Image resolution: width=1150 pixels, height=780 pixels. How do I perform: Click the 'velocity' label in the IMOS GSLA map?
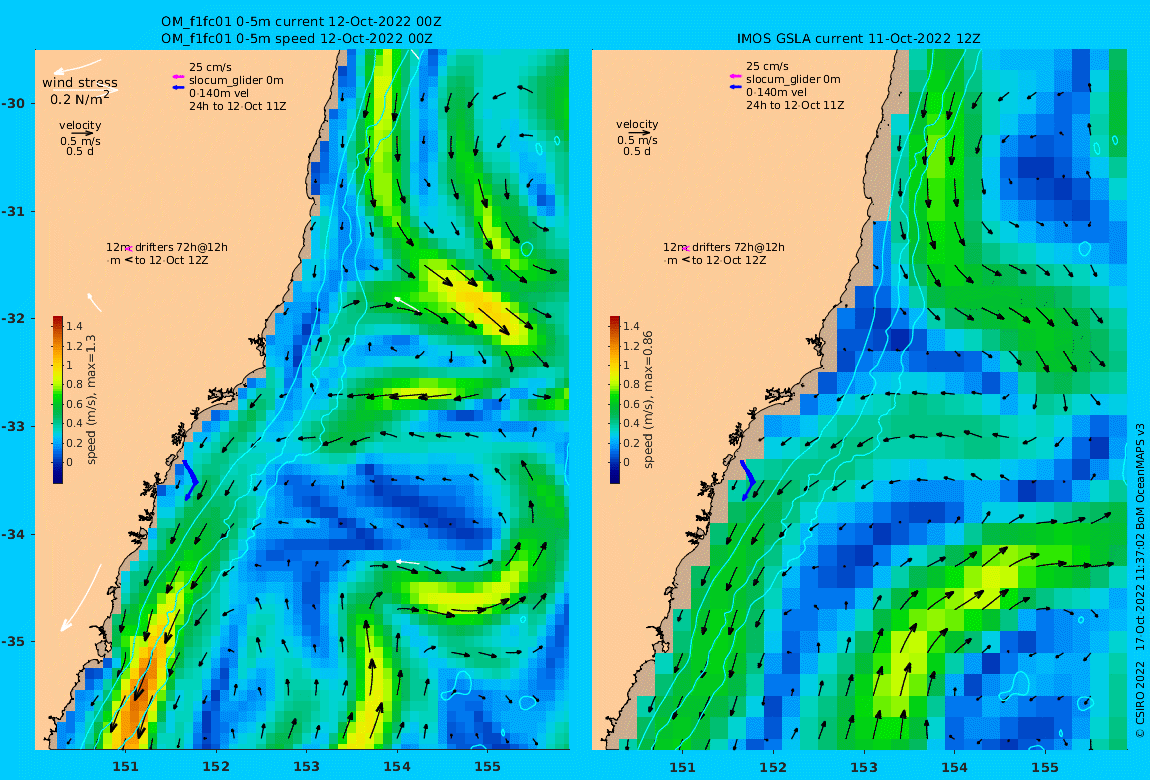click(637, 125)
